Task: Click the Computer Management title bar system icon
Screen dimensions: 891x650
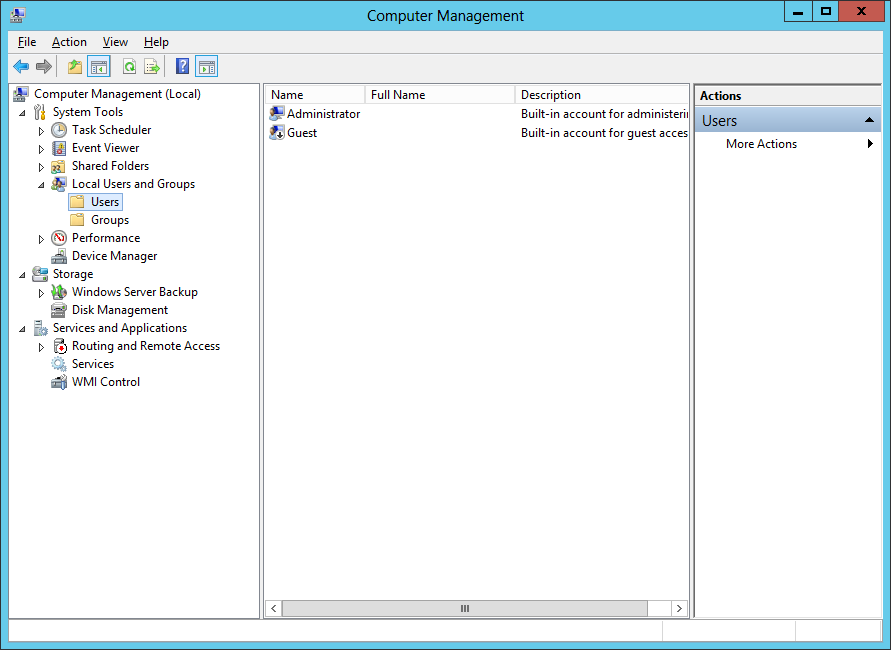Action: click(17, 15)
